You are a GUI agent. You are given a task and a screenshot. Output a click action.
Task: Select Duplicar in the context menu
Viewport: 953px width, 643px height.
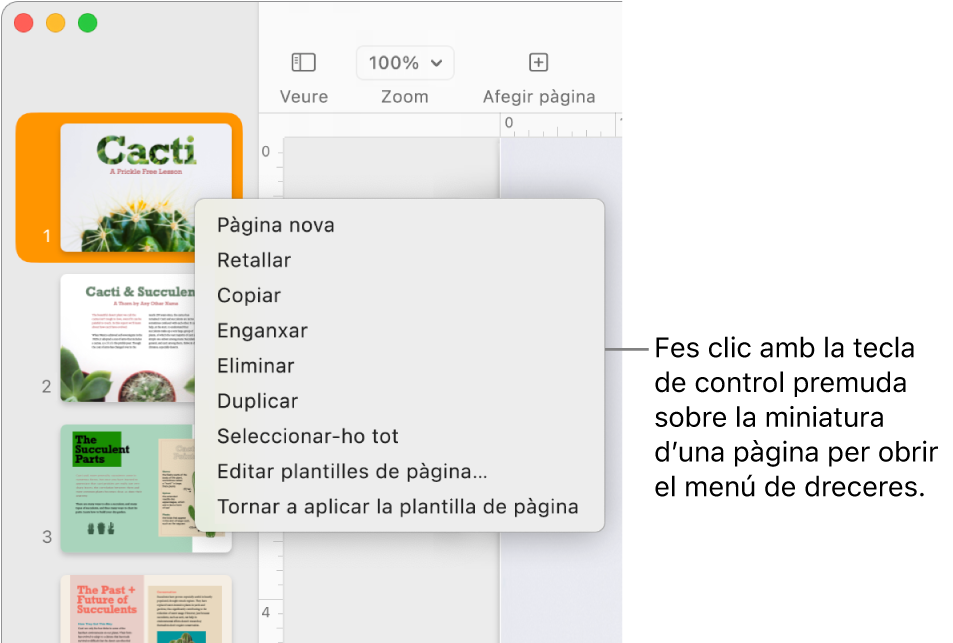click(399, 402)
